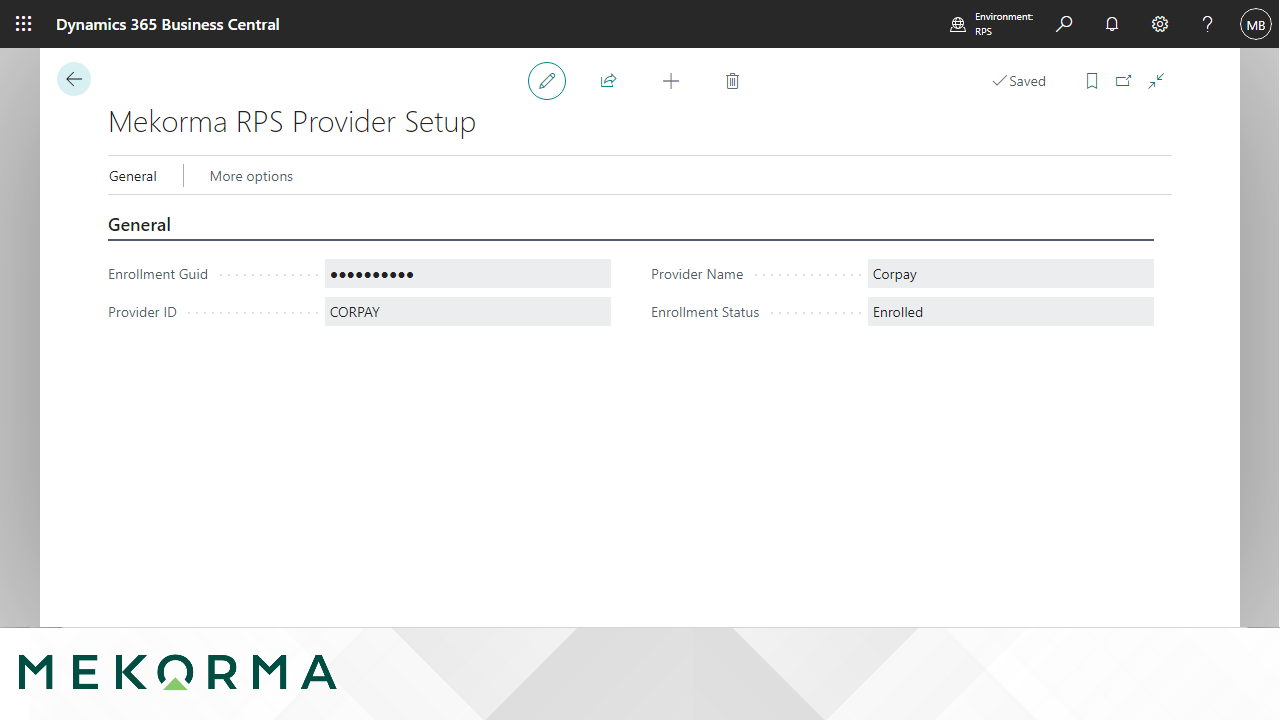
Task: Click the Enrollment Guid masked field
Action: [x=468, y=274]
